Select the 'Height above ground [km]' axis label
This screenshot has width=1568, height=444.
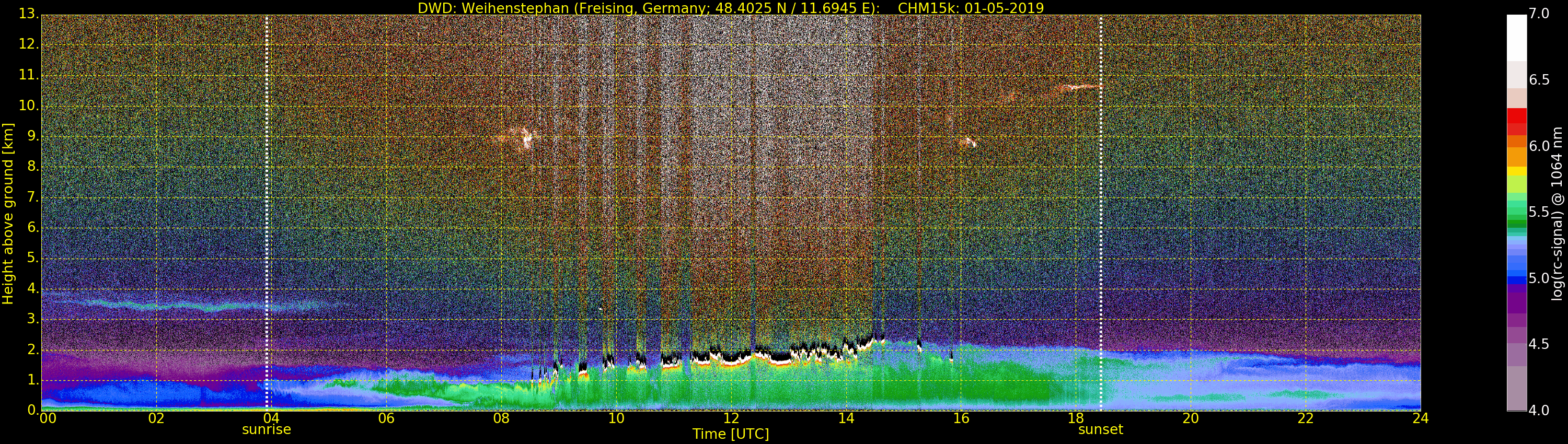(x=8, y=213)
